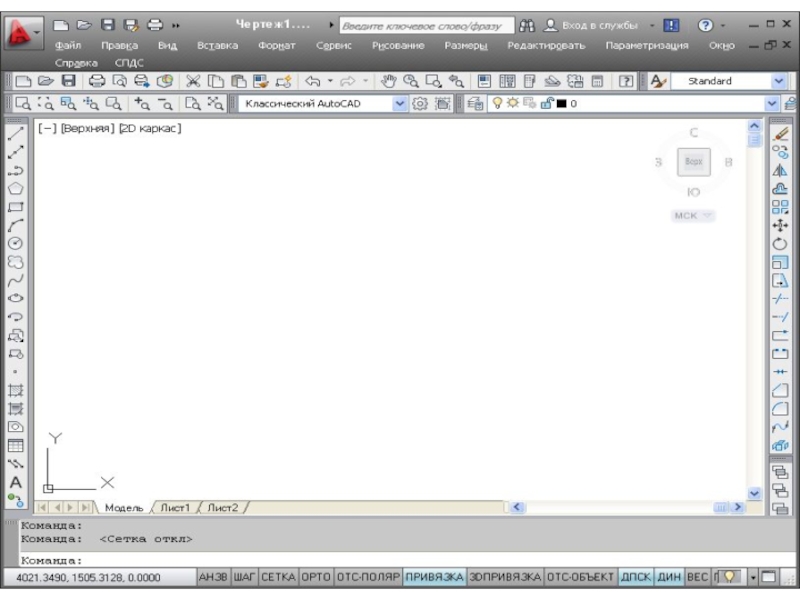Image resolution: width=800 pixels, height=600 pixels.
Task: Open the Вставка menu
Action: pos(217,45)
